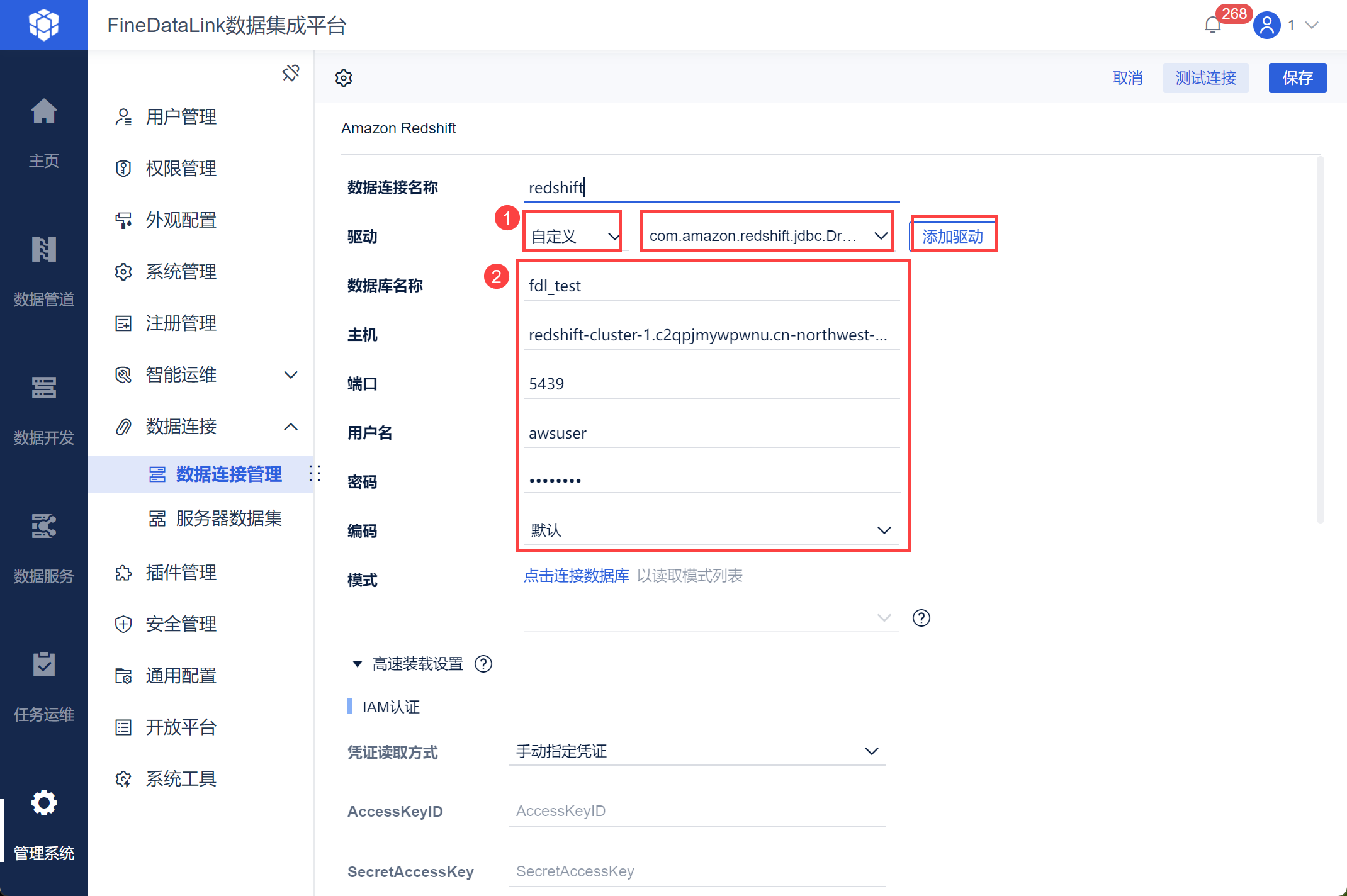Screen dimensions: 1347x896
Task: Open the 编码 encoding dropdown
Action: tap(711, 530)
